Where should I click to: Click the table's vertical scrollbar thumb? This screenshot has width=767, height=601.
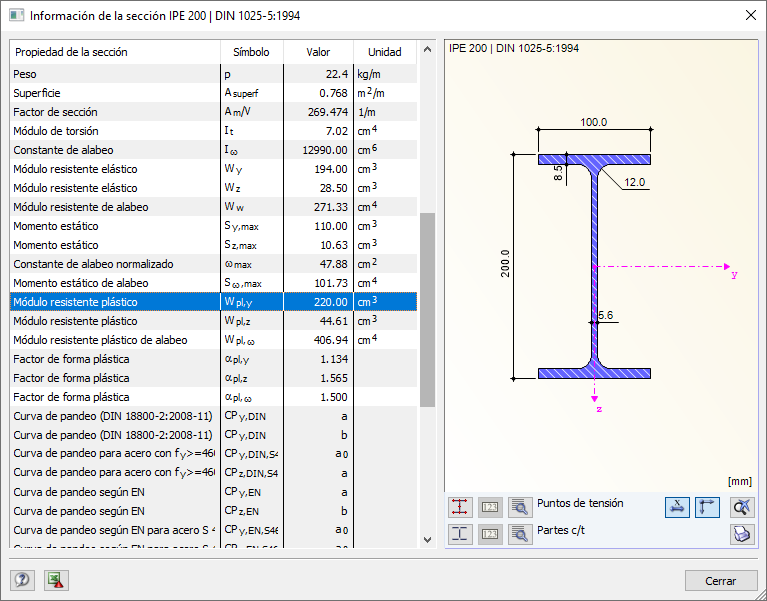click(427, 310)
